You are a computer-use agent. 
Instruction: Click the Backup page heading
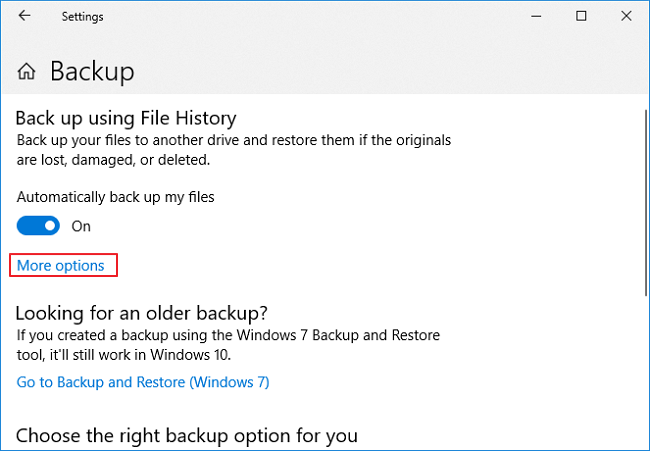pos(92,72)
